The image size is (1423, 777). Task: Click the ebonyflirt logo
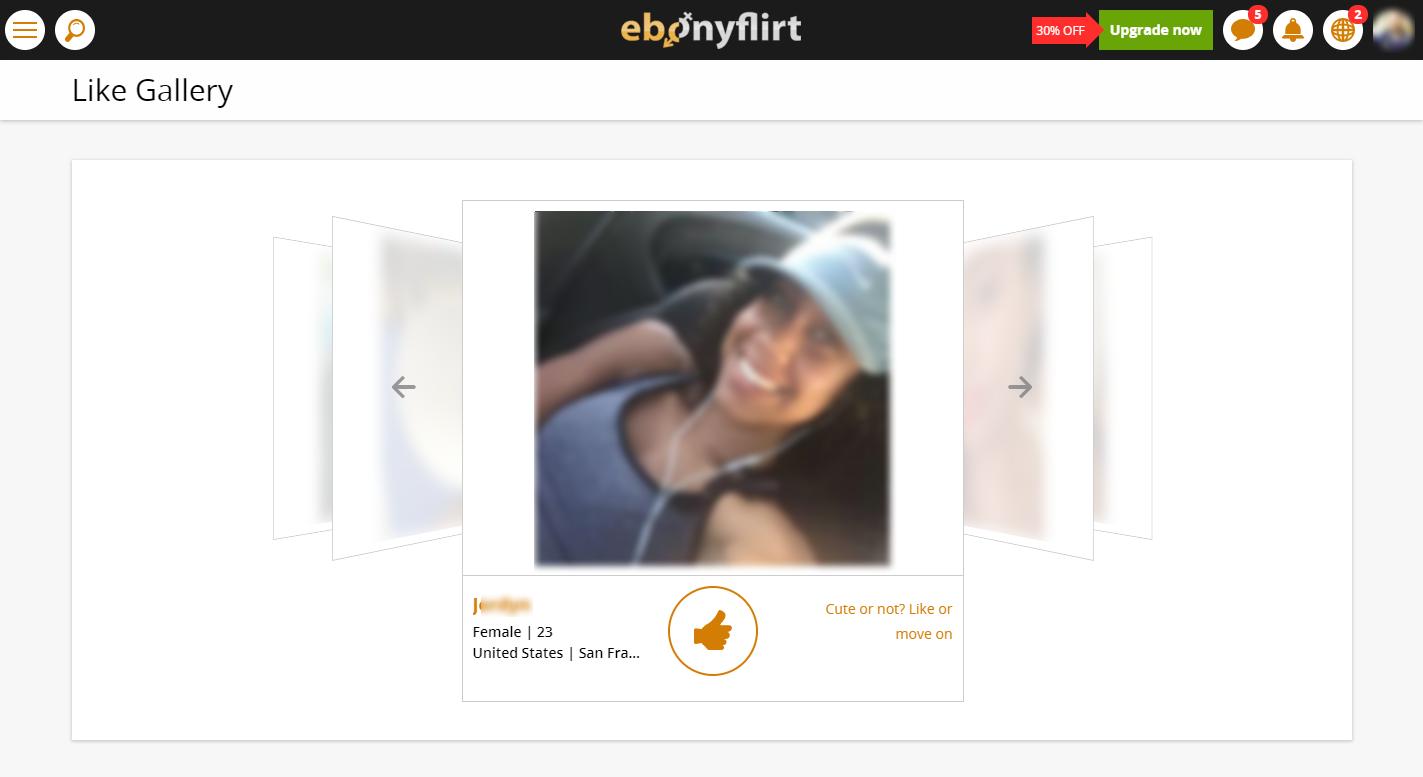point(711,30)
